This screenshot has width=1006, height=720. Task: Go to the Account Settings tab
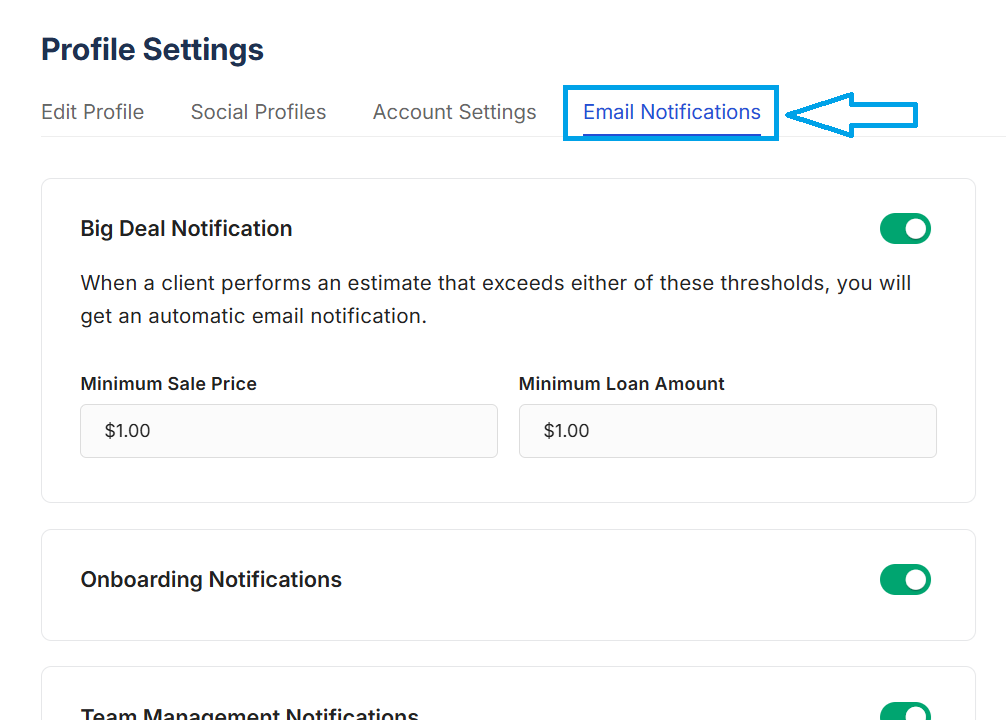(x=454, y=112)
